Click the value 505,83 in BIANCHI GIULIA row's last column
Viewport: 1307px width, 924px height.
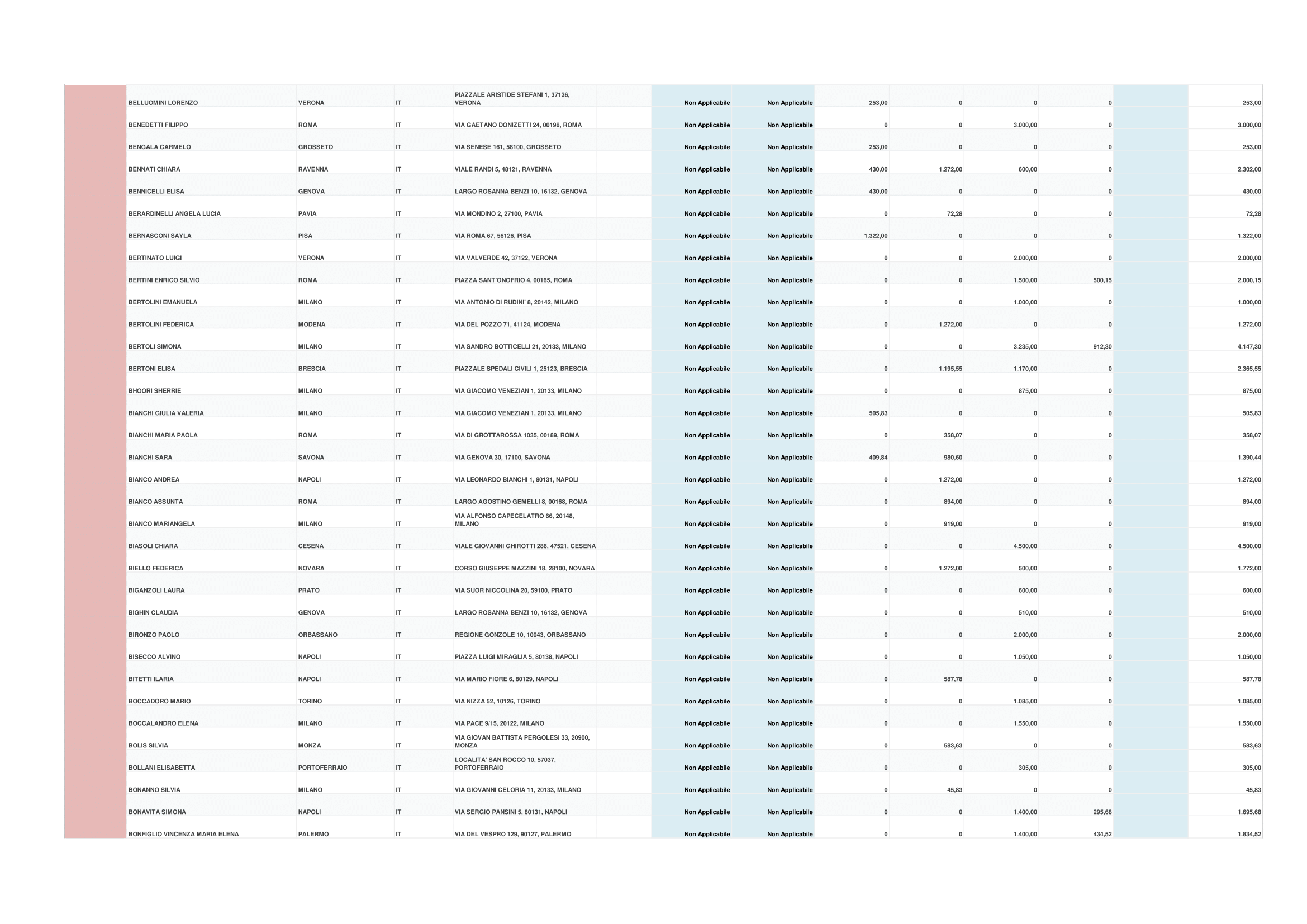coord(1251,413)
